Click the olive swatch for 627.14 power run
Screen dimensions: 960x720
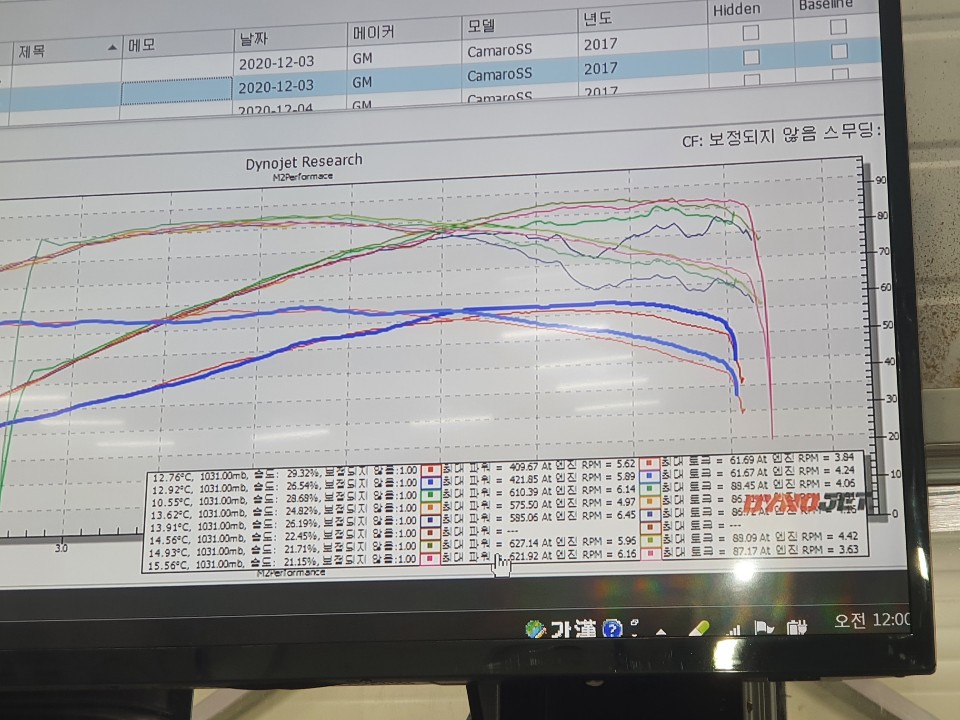(431, 546)
